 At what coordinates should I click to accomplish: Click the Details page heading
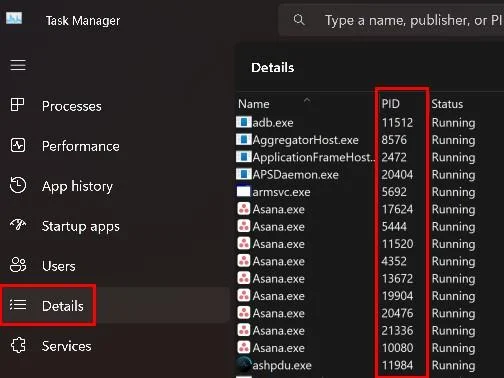(273, 68)
